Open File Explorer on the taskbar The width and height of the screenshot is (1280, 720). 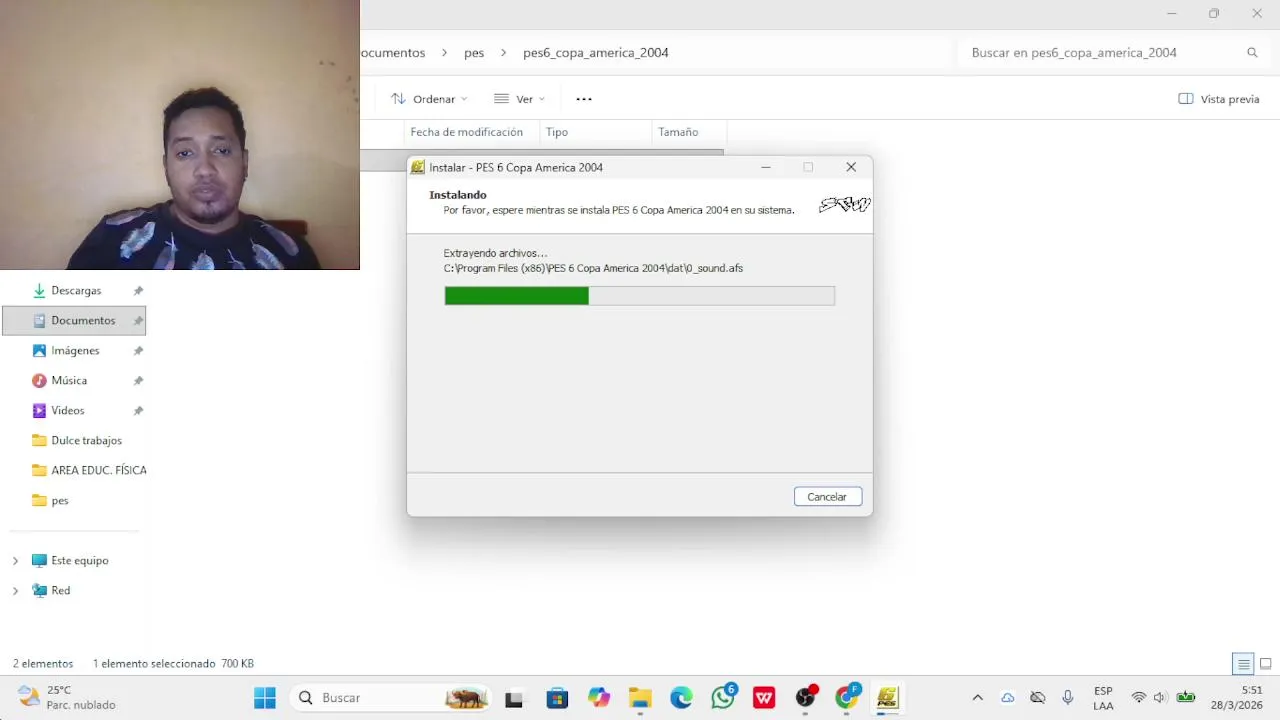pyautogui.click(x=640, y=698)
